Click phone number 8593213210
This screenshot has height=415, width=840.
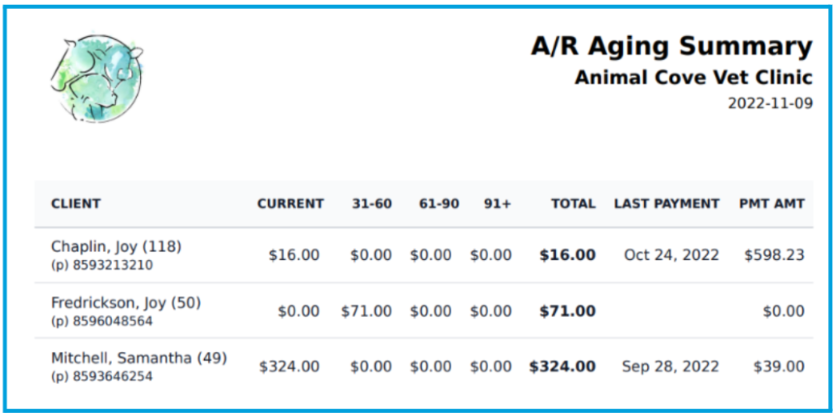pos(102,265)
